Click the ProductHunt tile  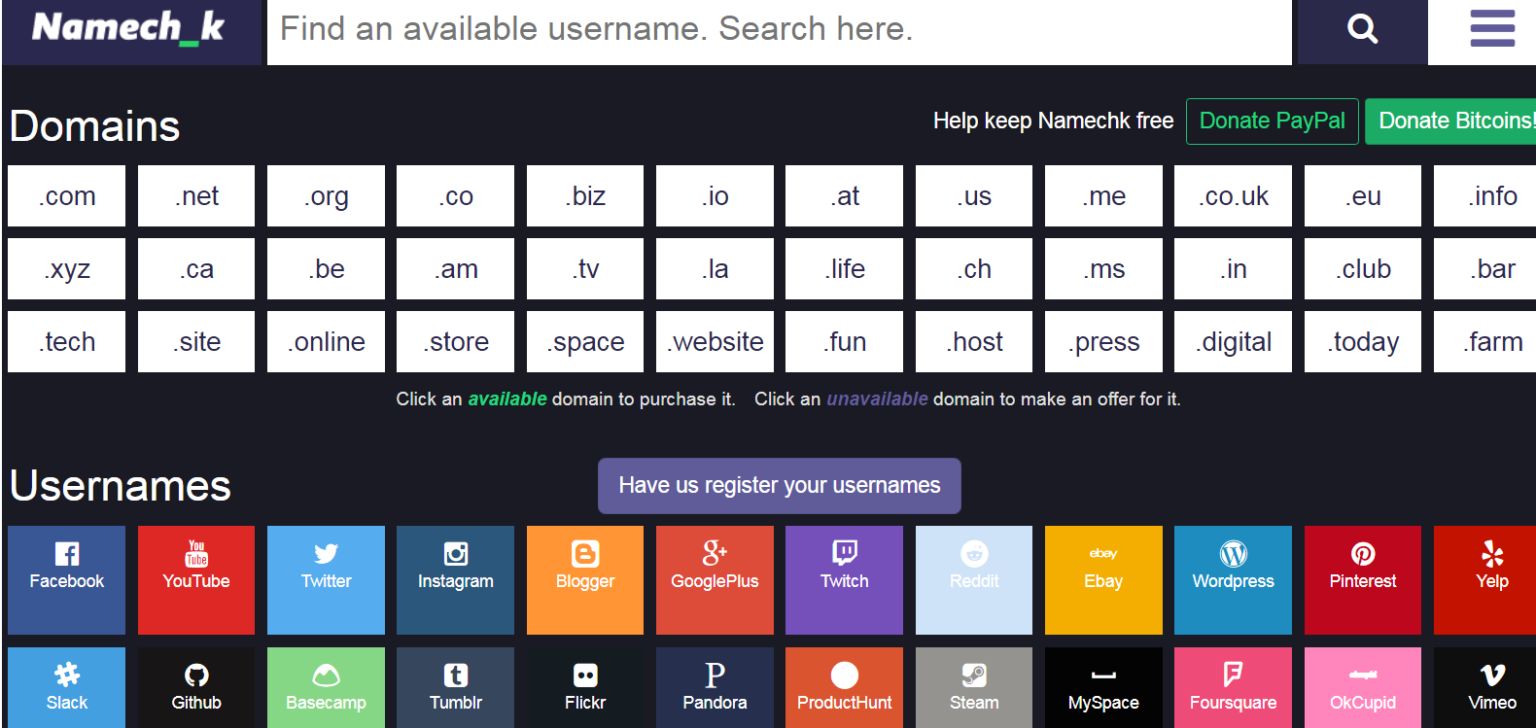844,688
